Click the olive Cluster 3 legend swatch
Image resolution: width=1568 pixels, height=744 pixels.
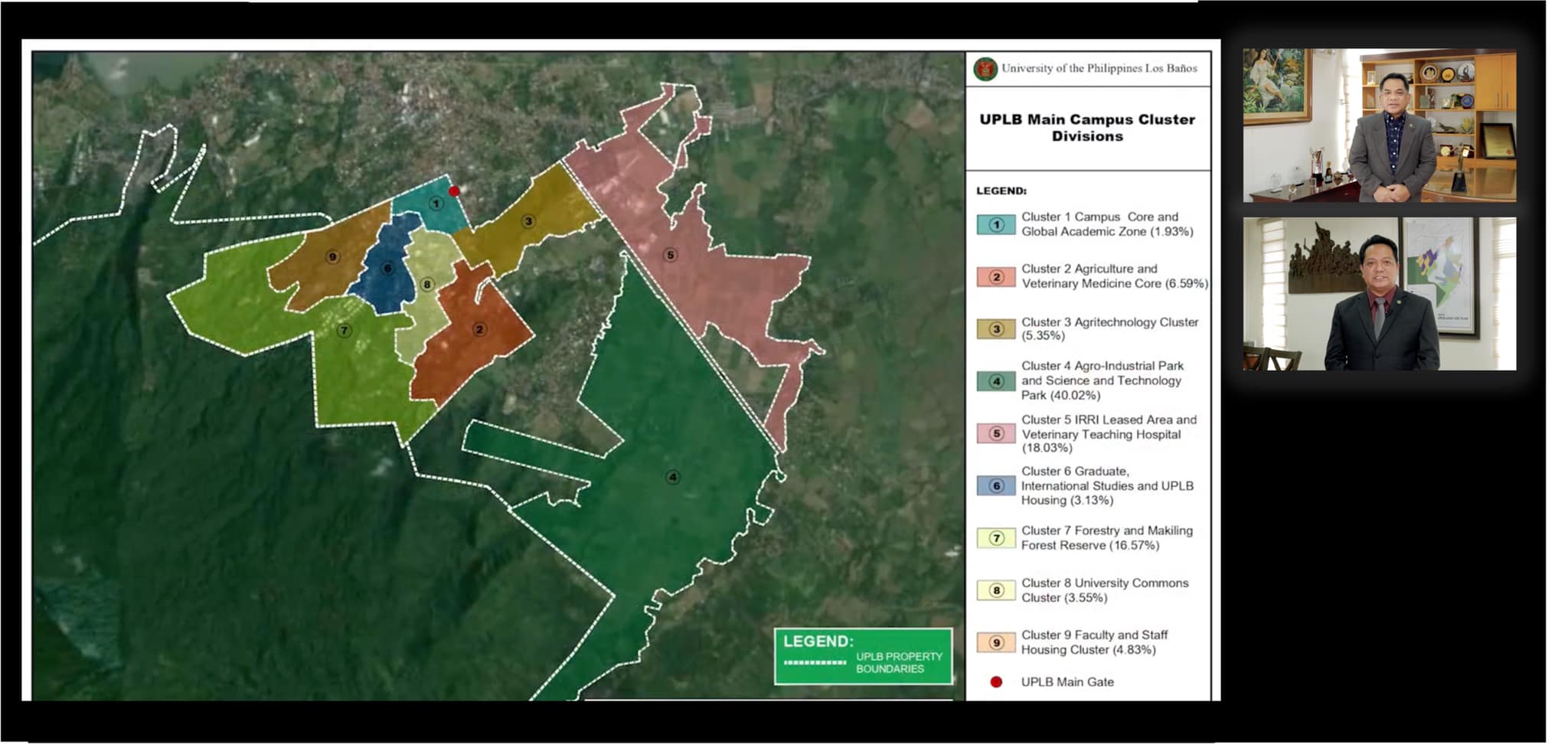click(996, 329)
